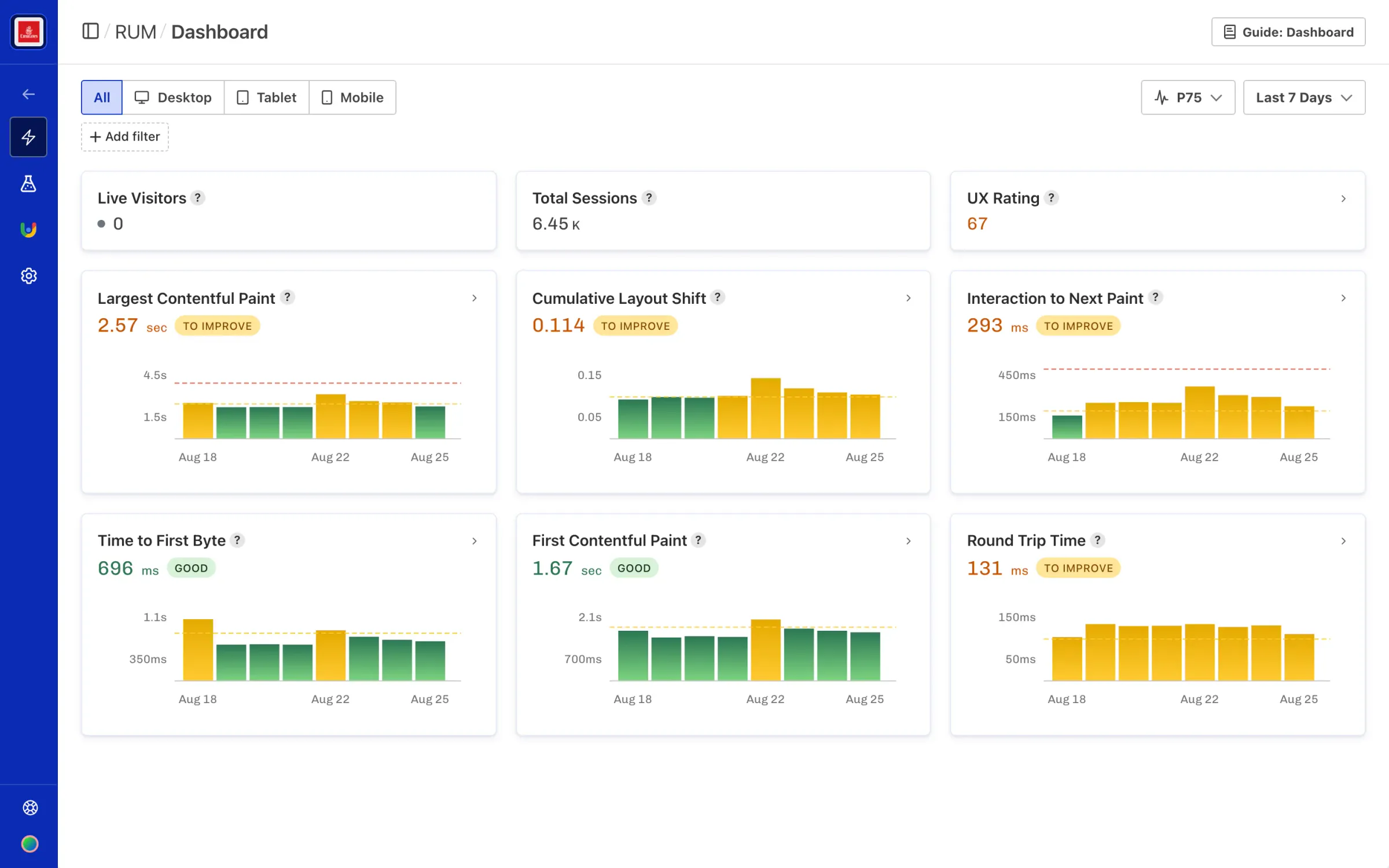Click the INP value 293 ms
Viewport: 1389px width, 868px height.
coord(997,326)
